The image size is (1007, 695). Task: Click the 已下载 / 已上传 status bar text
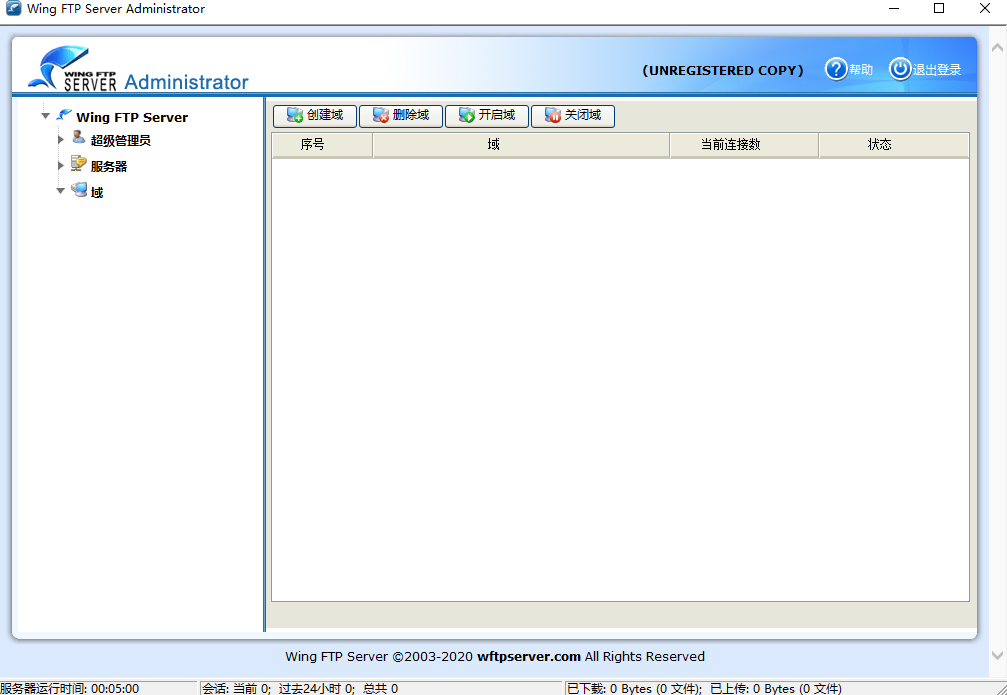pyautogui.click(x=704, y=689)
